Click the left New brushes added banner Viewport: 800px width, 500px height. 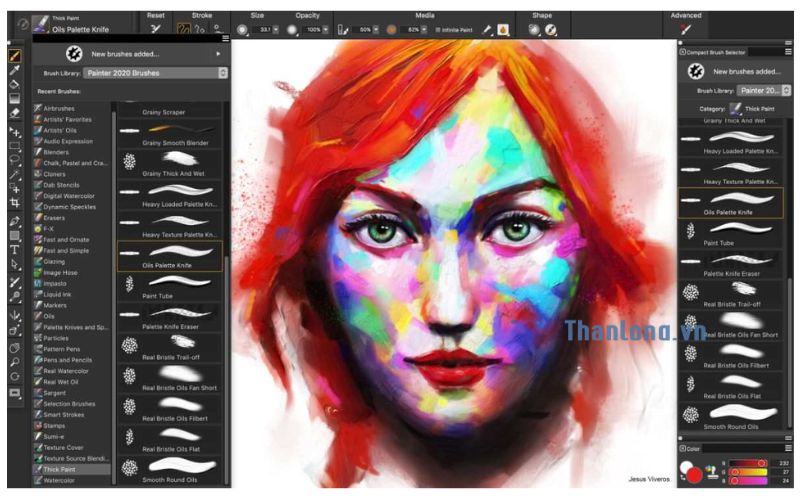(130, 53)
